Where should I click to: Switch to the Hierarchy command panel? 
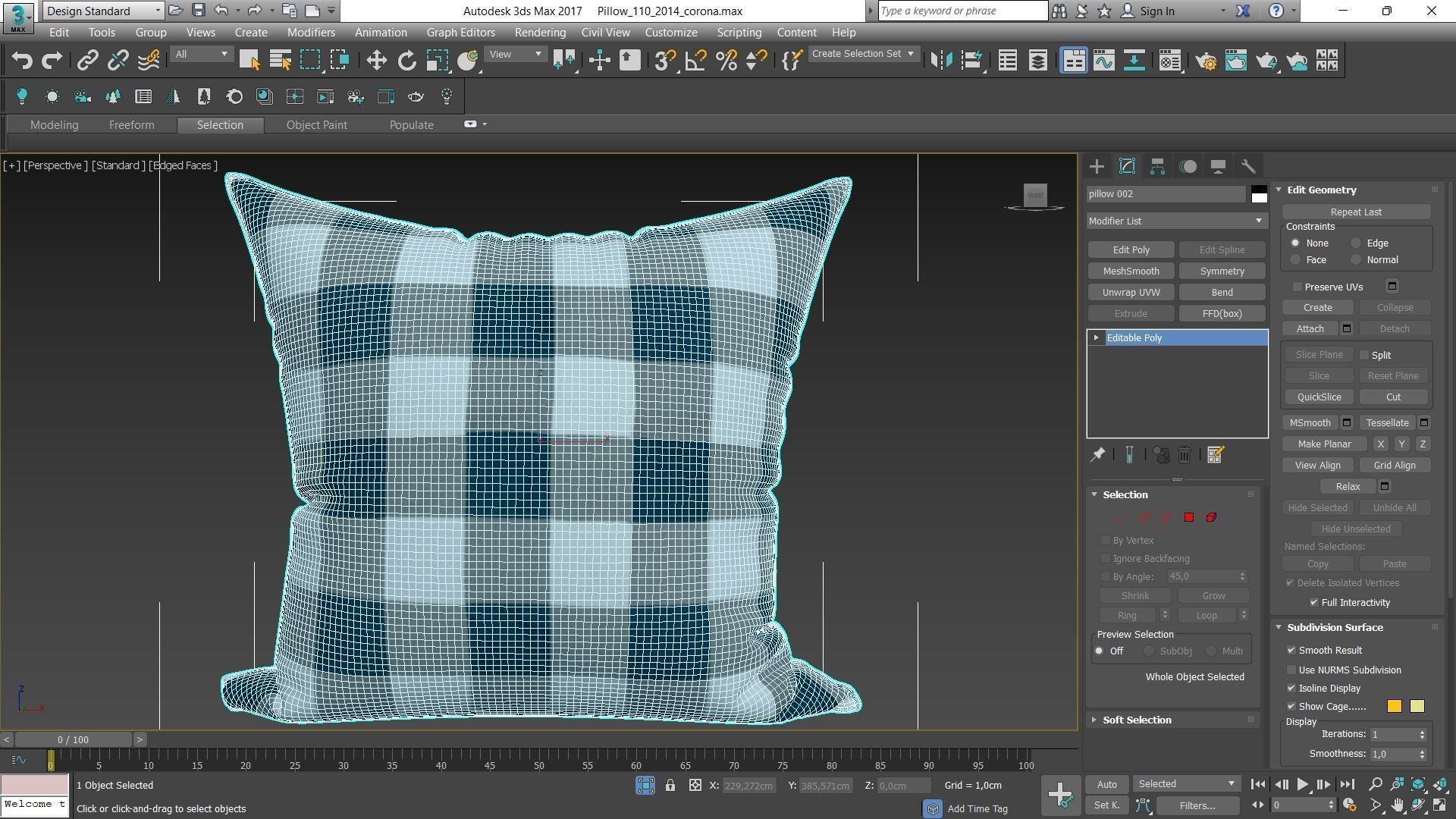(1157, 167)
